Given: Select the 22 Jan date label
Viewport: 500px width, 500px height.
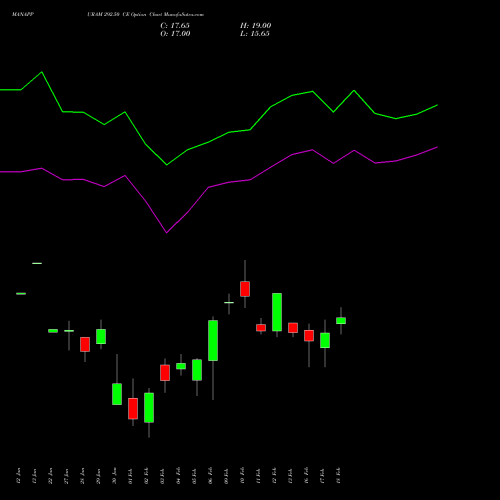Looking at the screenshot, I should tap(50, 476).
